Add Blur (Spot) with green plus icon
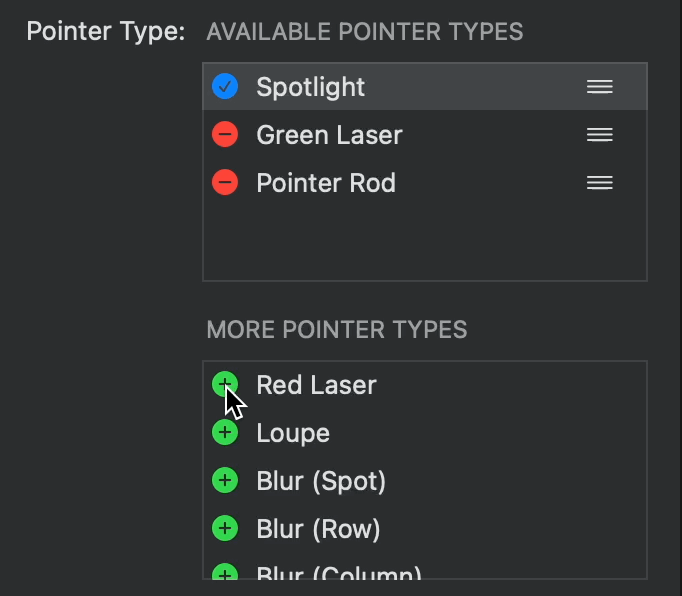The width and height of the screenshot is (682, 596). pyautogui.click(x=225, y=481)
